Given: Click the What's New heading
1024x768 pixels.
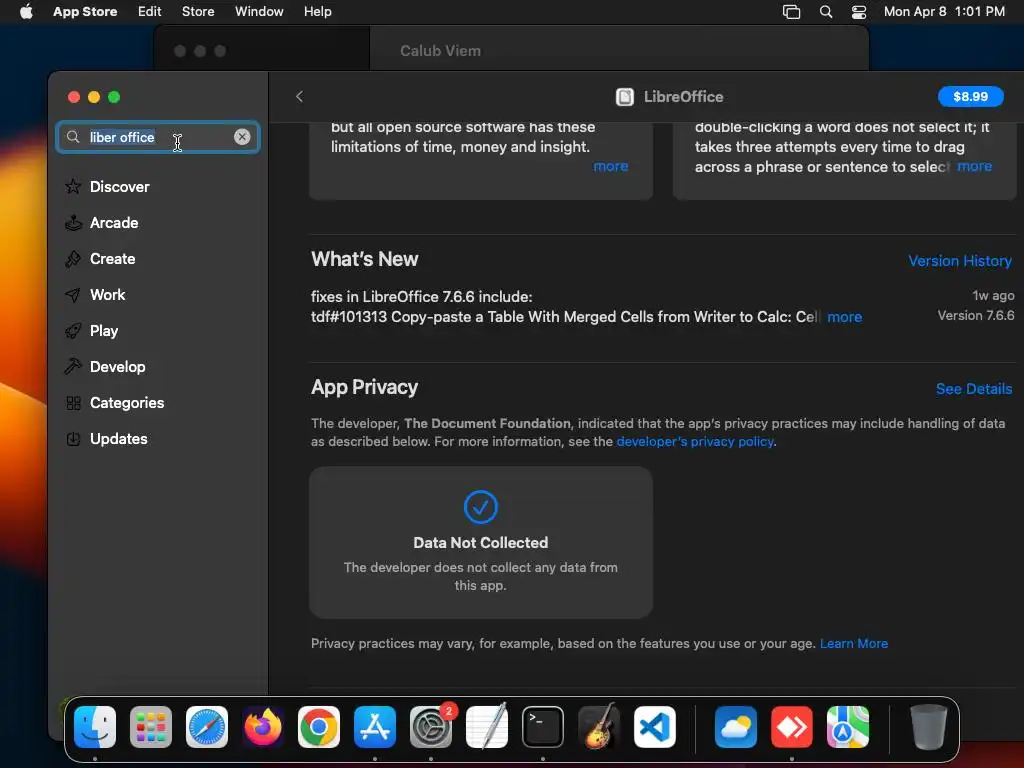Looking at the screenshot, I should pos(364,259).
